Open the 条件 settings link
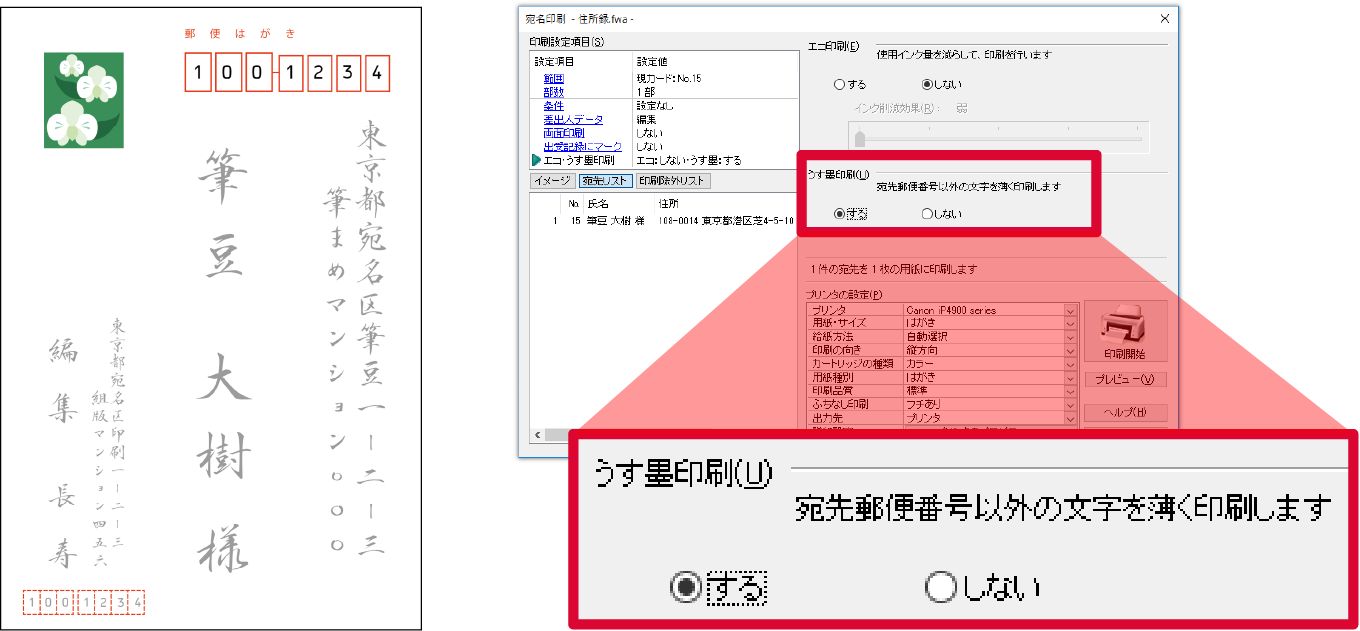Viewport: 1360px width, 631px height. click(553, 106)
